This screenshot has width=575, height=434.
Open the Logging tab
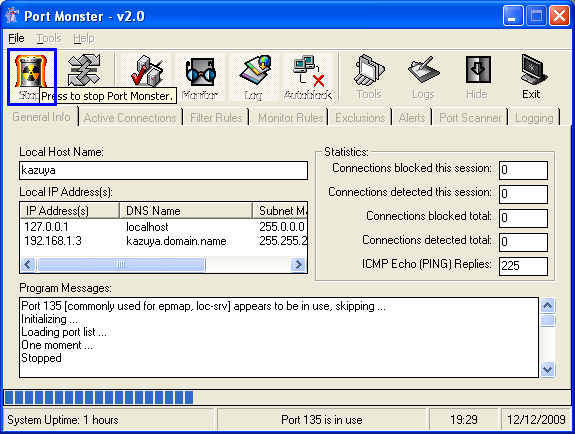(x=534, y=118)
